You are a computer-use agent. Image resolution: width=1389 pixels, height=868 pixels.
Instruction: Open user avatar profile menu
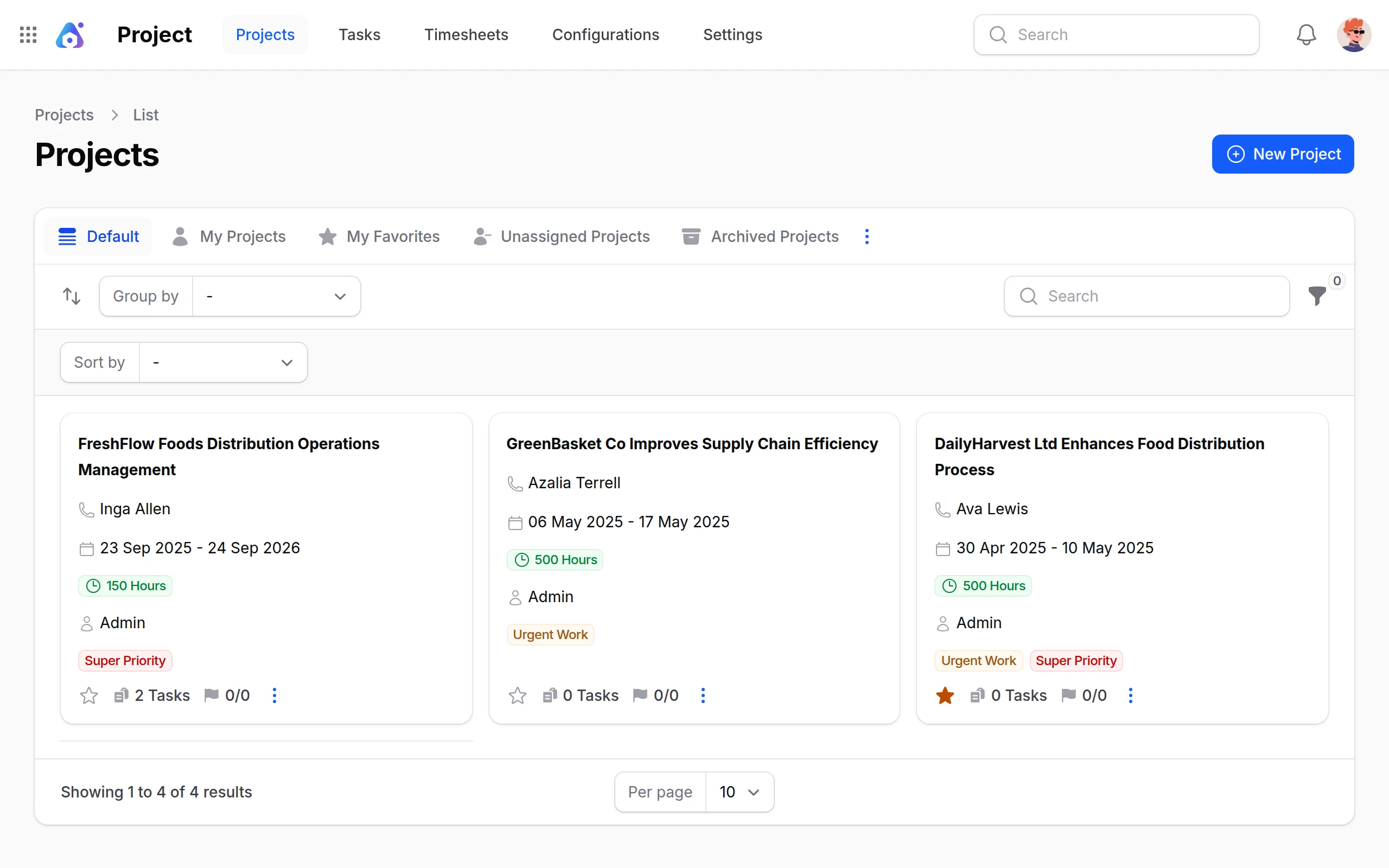(x=1353, y=34)
